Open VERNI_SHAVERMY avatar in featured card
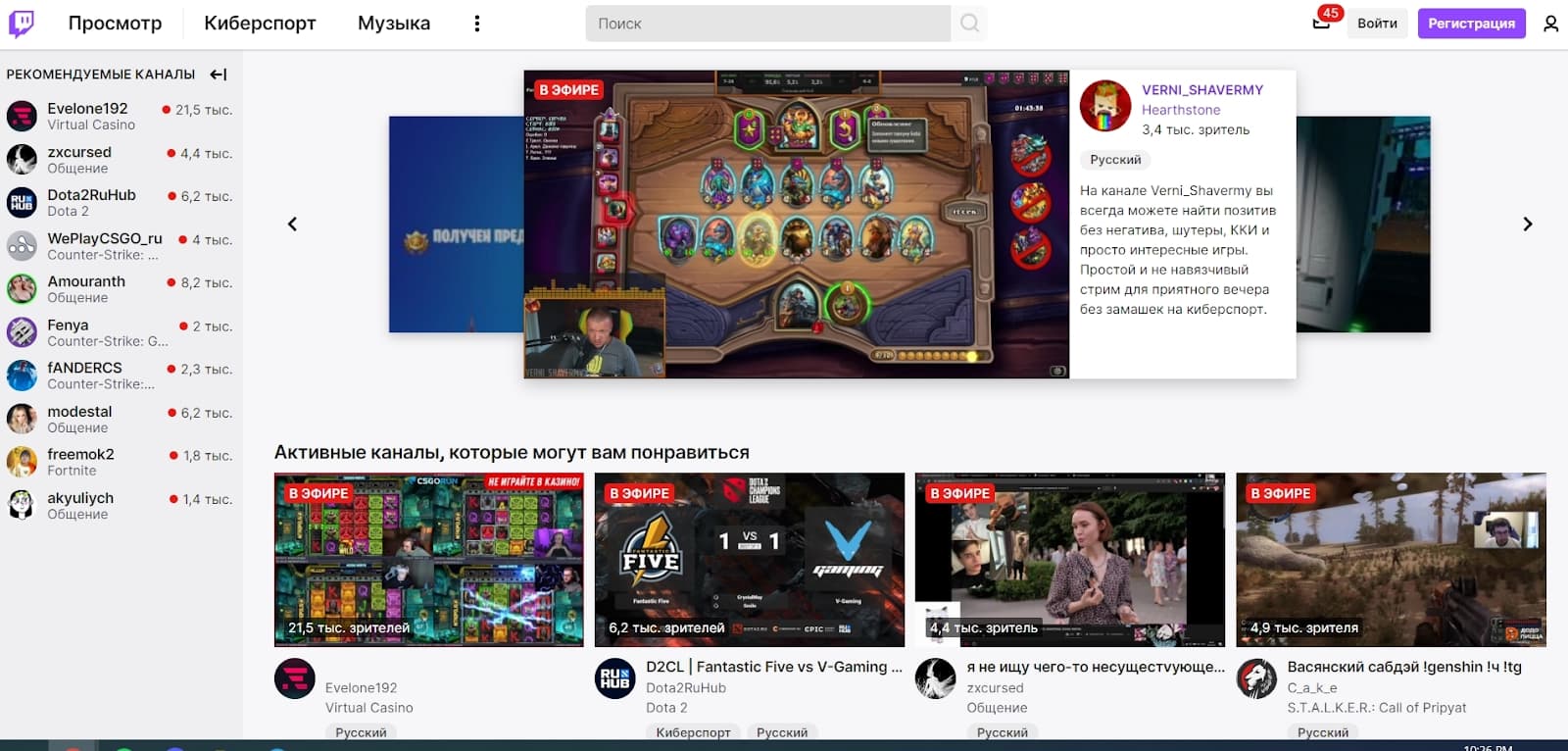This screenshot has width=1568, height=751. point(1105,106)
